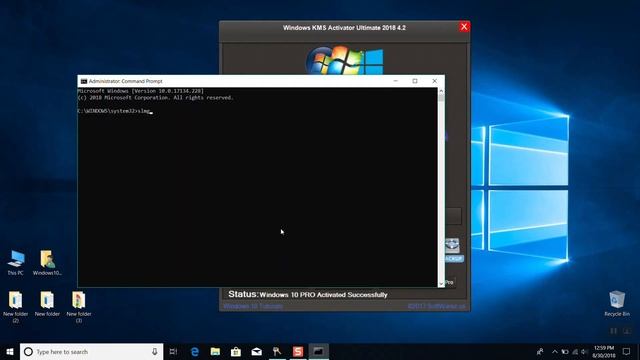Click the Microsoft Windows version line

tap(140, 91)
